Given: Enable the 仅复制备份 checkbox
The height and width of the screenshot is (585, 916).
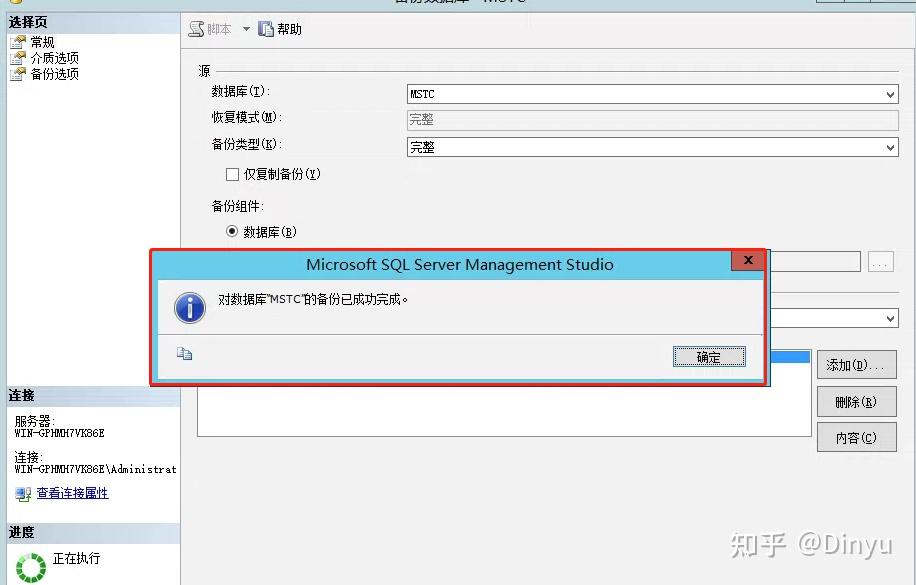Looking at the screenshot, I should 230,174.
